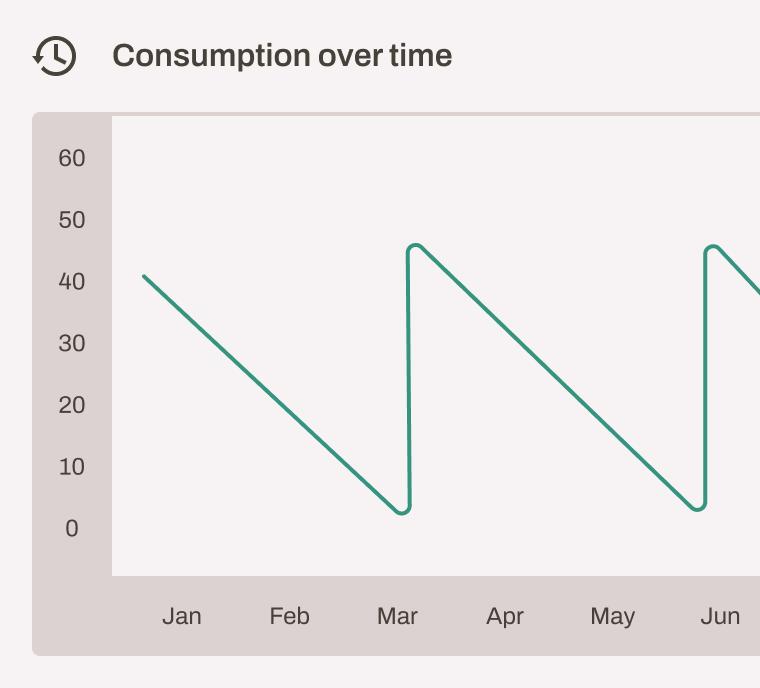Select the 50 y-axis label
760x688 pixels.
coord(72,220)
